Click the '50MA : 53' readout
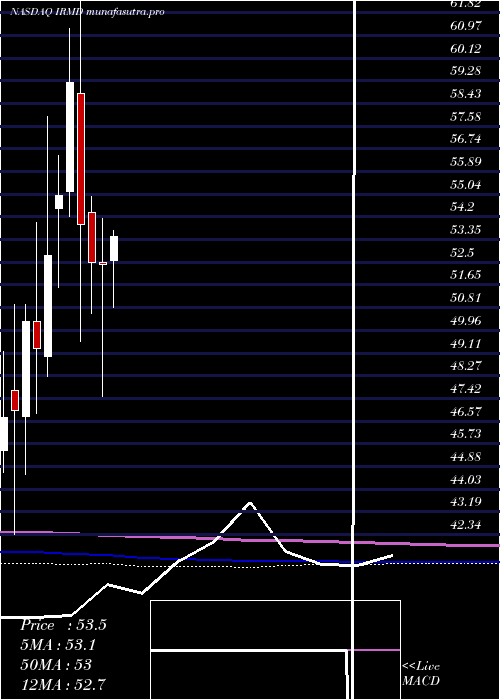 coord(56,664)
